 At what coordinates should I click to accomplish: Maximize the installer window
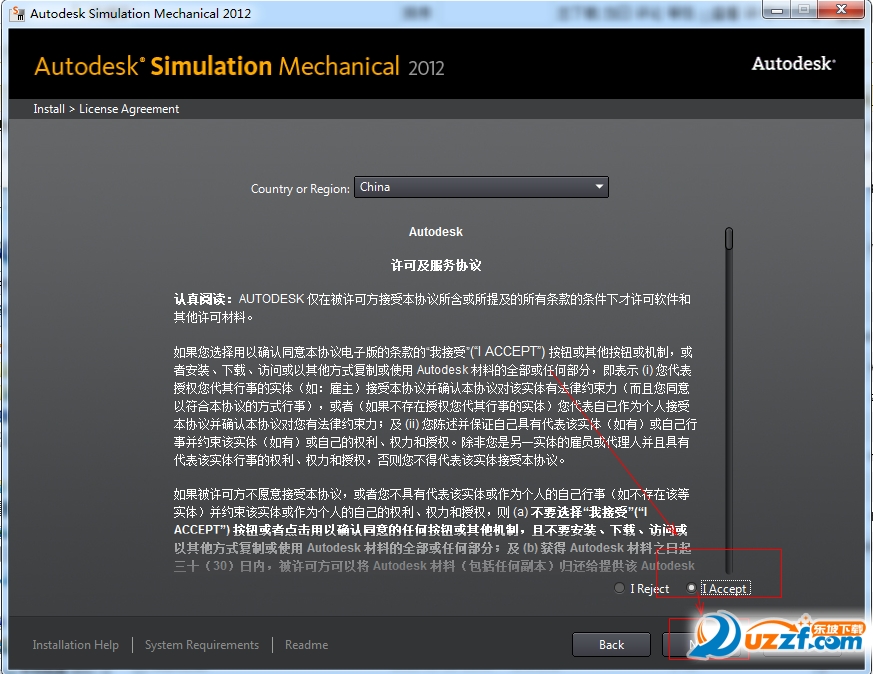coord(804,10)
